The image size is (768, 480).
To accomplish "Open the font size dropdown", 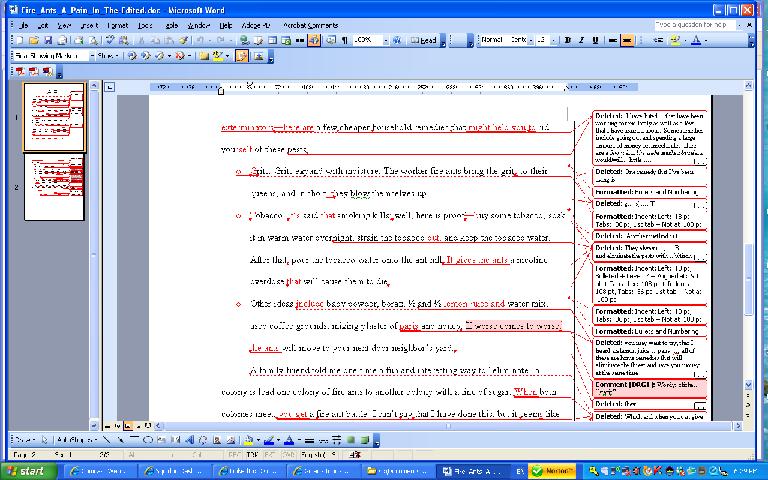I will tap(554, 40).
